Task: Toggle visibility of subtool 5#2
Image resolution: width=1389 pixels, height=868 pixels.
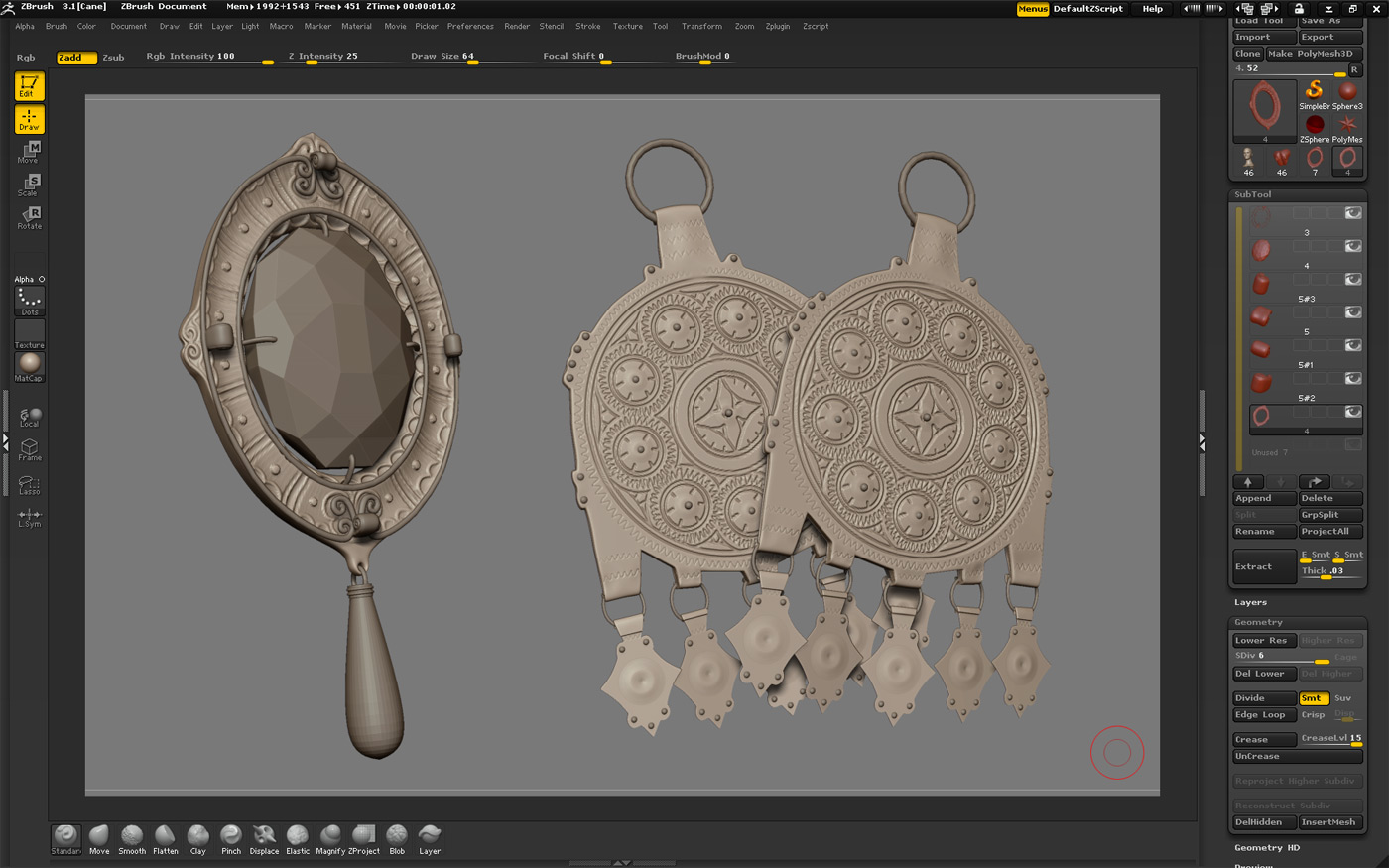Action: 1353,378
